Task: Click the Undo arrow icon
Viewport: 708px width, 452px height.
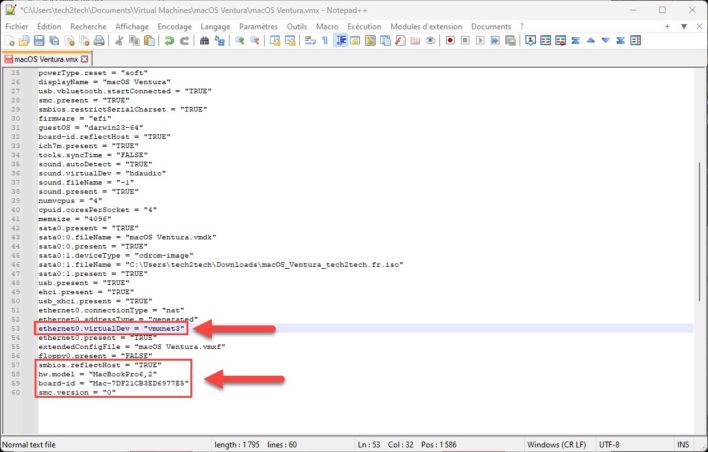Action: coord(169,41)
